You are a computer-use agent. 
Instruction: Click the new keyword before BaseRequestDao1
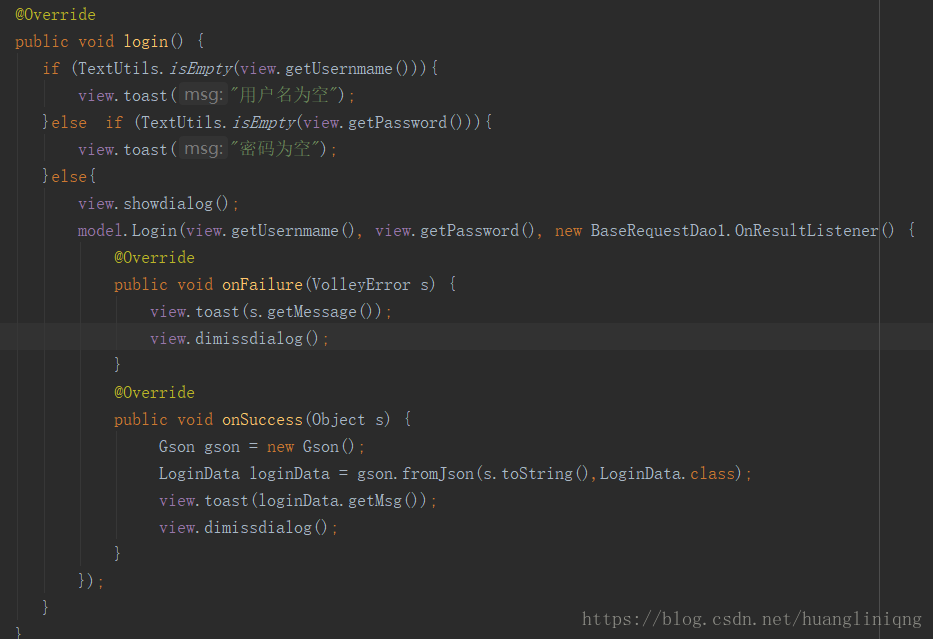pyautogui.click(x=568, y=231)
